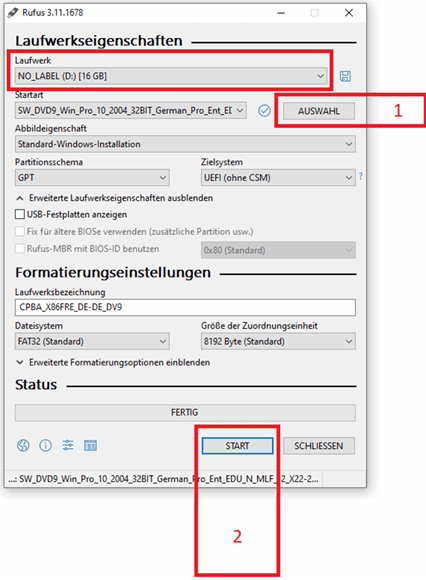426x580 pixels.
Task: Show the log window icon
Action: click(x=90, y=445)
